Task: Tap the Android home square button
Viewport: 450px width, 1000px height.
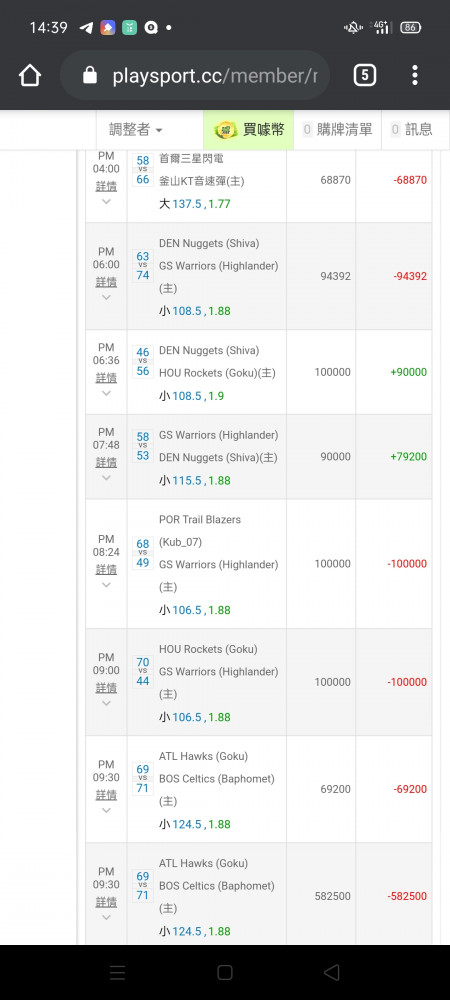Action: [225, 972]
